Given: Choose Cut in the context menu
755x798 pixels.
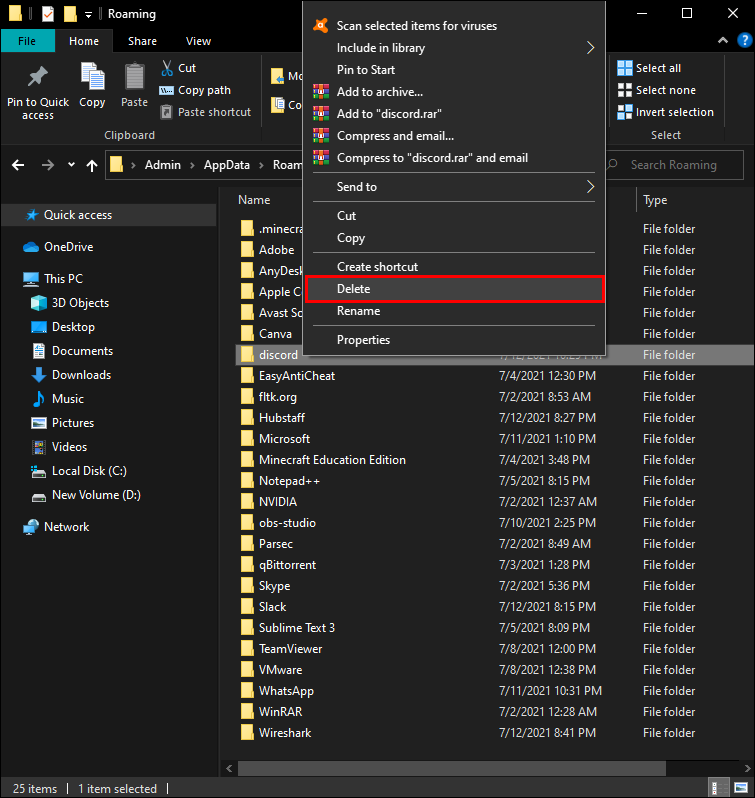Looking at the screenshot, I should [x=453, y=216].
